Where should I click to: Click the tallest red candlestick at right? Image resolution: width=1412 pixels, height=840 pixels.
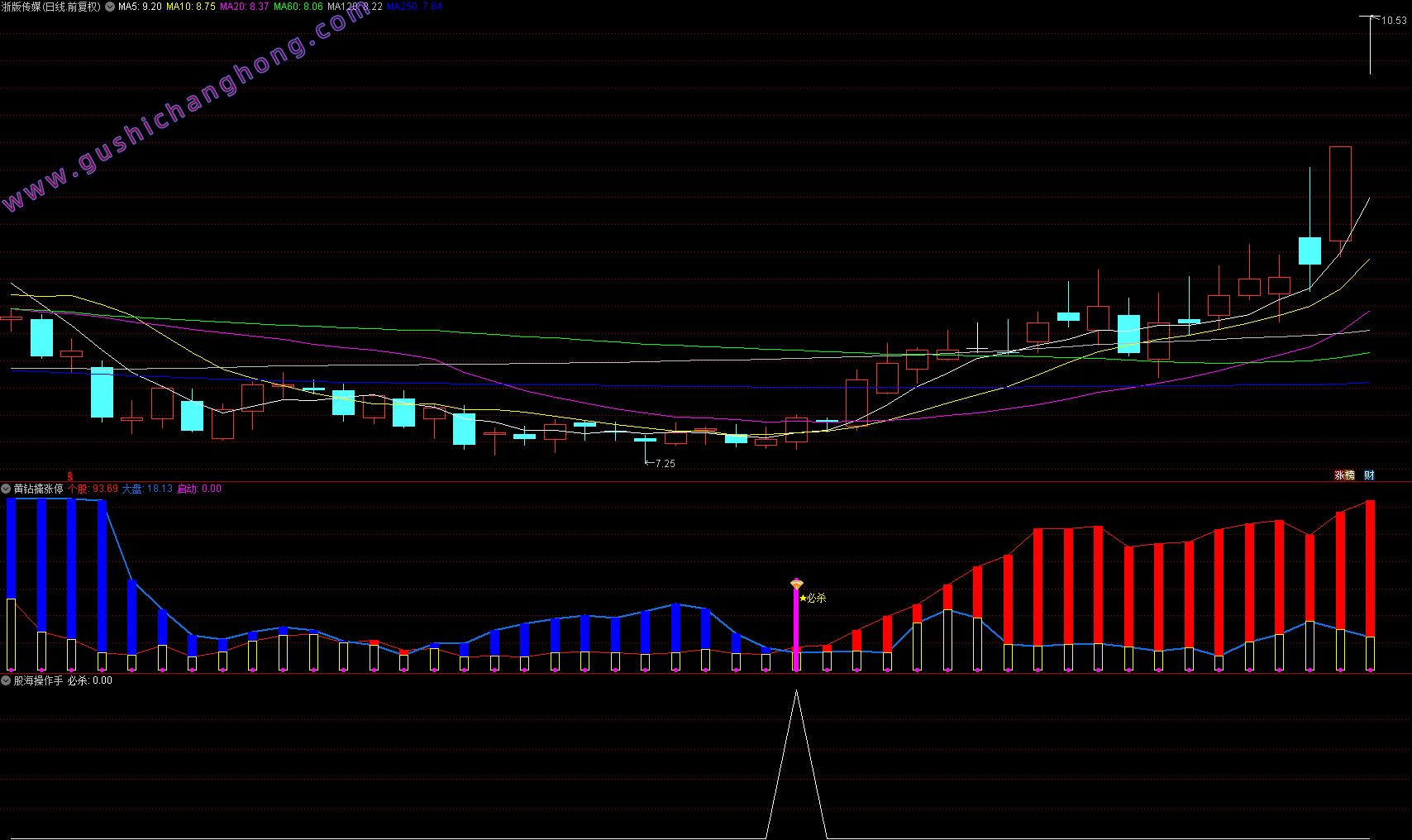point(1340,193)
